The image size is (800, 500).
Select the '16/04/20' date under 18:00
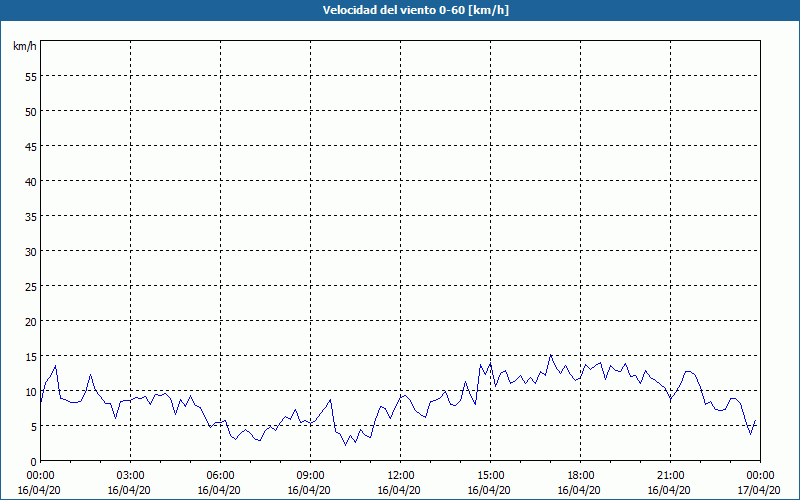point(579,490)
